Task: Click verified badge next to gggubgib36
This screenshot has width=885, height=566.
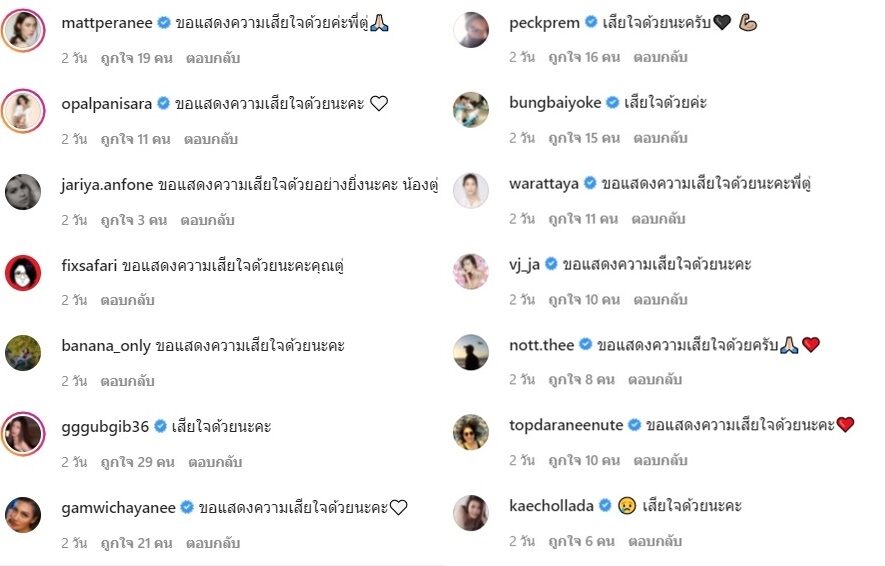Action: pos(160,426)
